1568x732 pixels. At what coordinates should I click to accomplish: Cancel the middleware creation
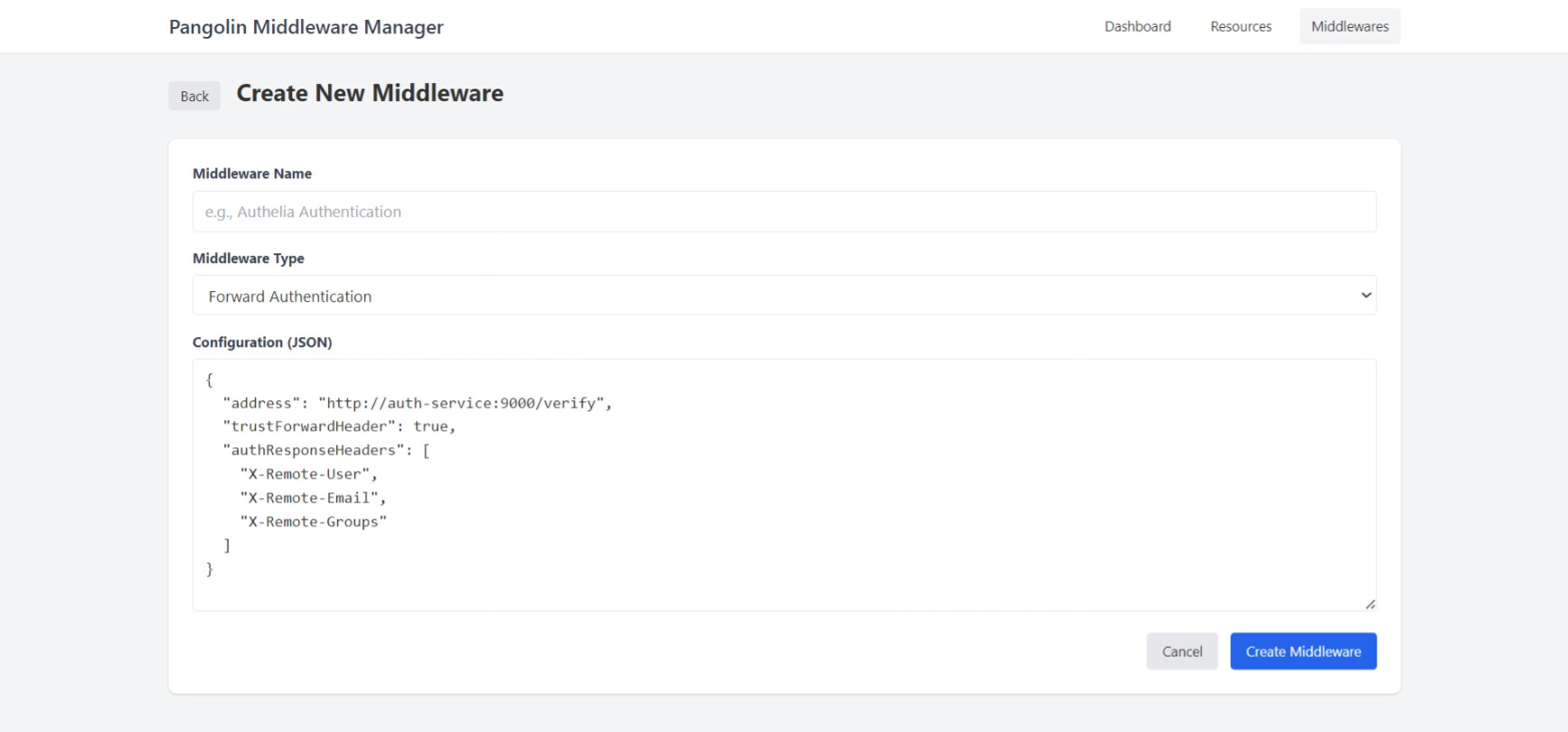click(x=1182, y=652)
